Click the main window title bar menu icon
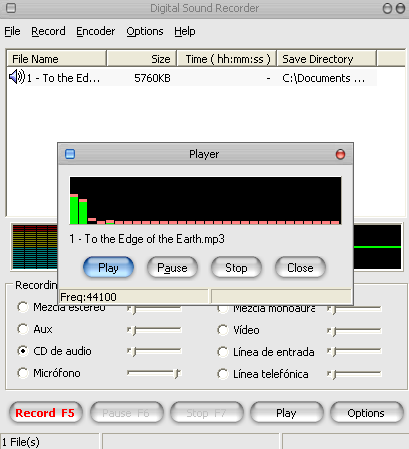The width and height of the screenshot is (409, 449). coord(11,8)
